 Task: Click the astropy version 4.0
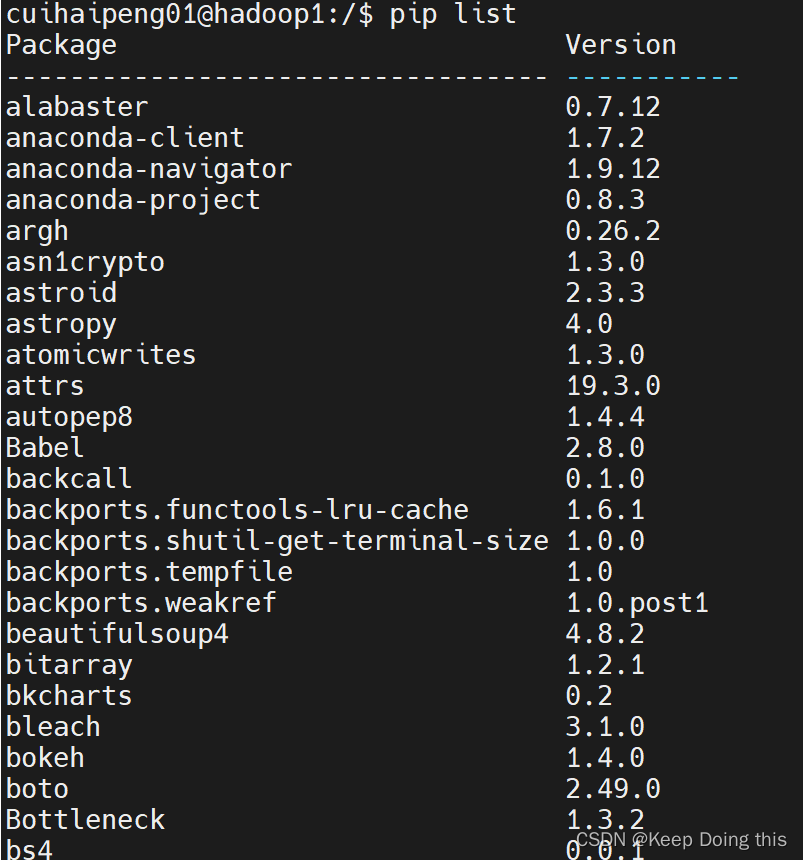tap(589, 324)
